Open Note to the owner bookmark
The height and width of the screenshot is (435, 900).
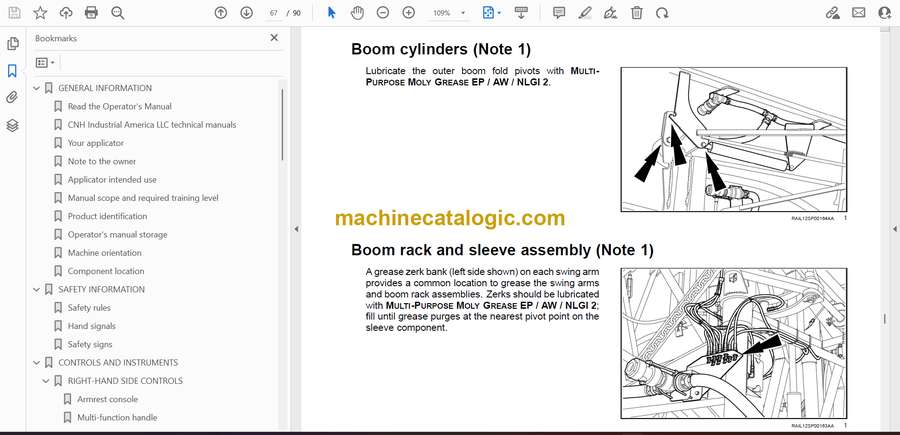(x=102, y=162)
